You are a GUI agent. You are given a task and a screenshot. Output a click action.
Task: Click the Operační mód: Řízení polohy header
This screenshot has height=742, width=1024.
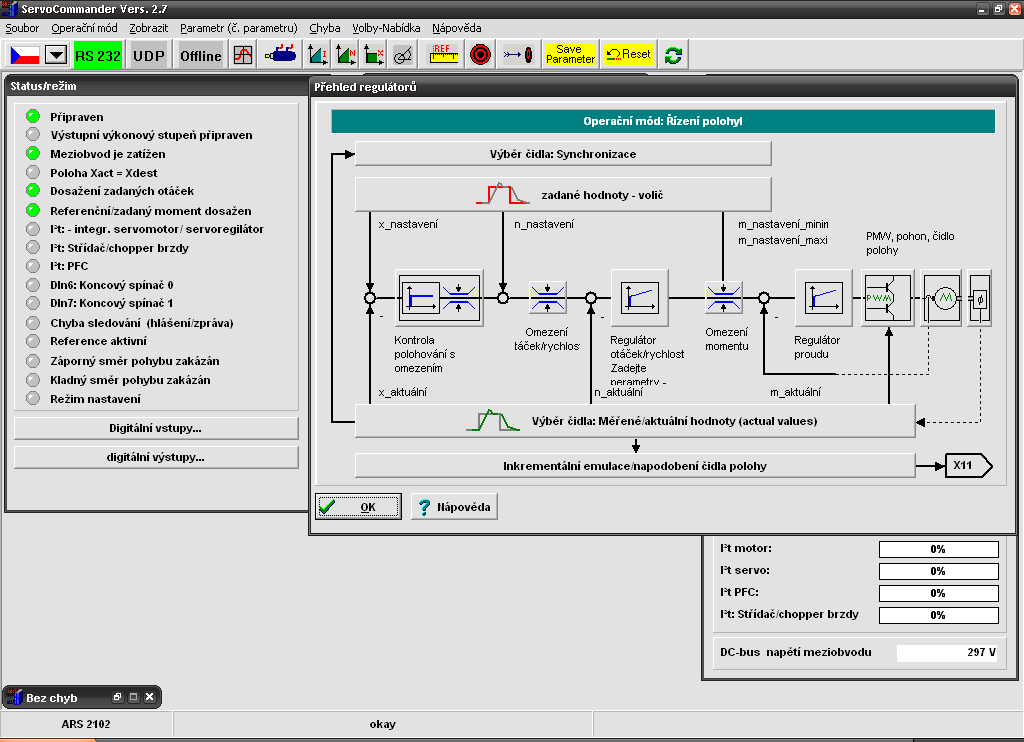click(663, 121)
